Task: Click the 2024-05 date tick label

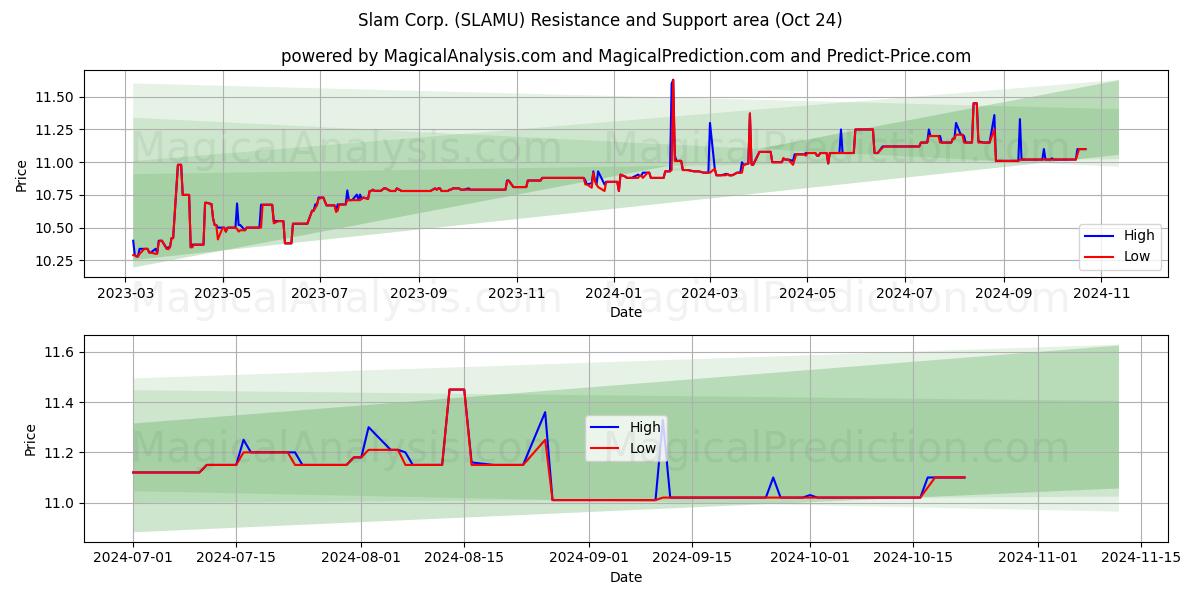Action: pos(808,294)
